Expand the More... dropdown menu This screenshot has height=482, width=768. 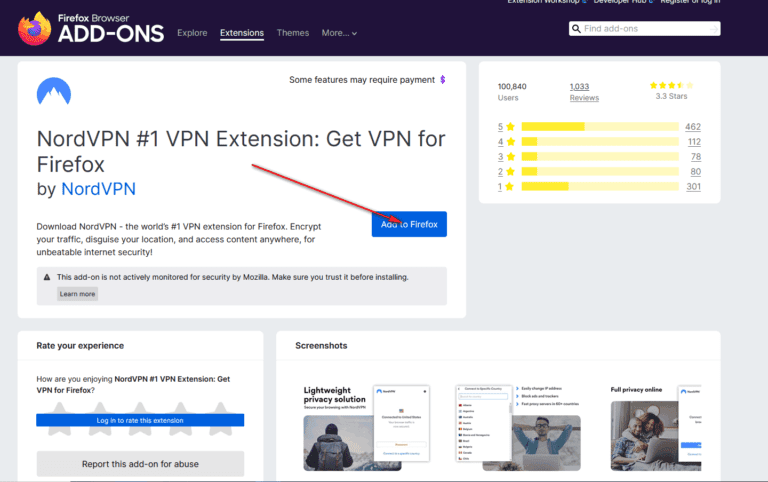click(x=339, y=33)
